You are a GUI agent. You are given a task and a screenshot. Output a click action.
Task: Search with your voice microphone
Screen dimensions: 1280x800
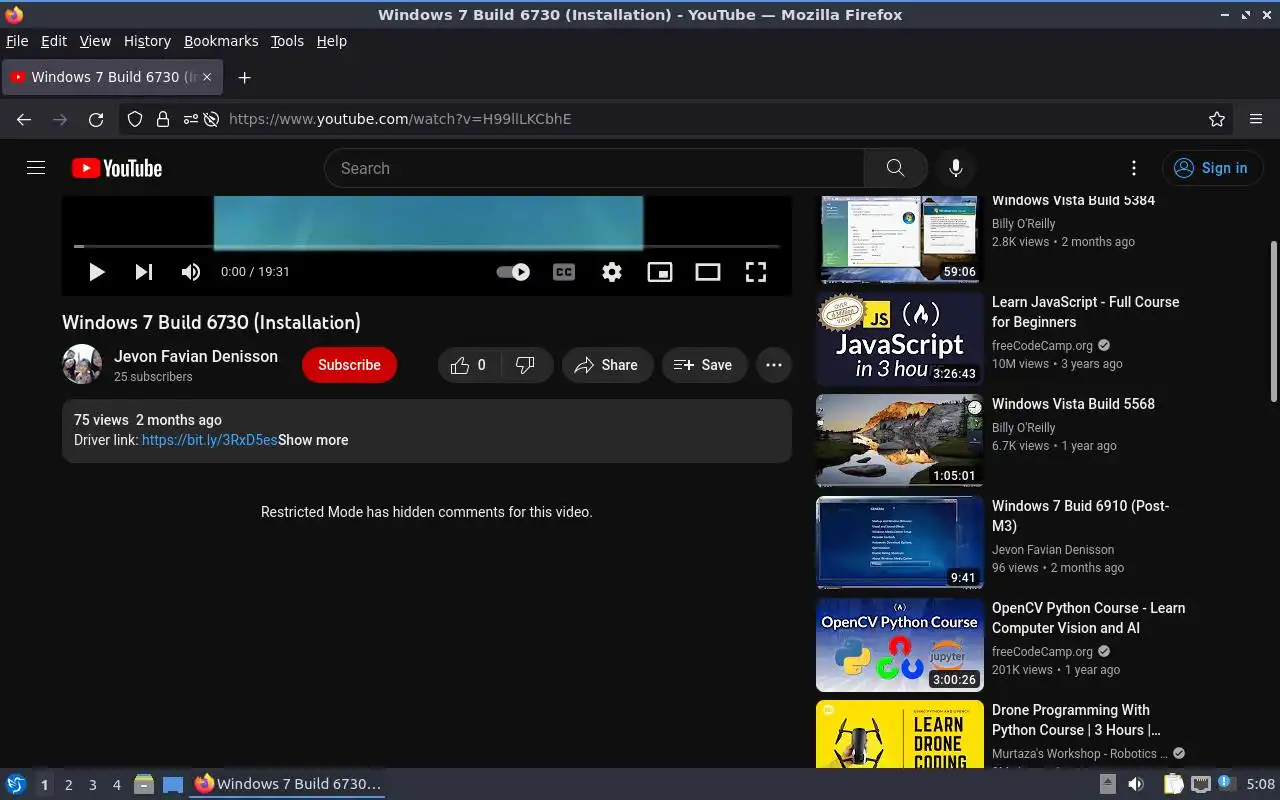click(x=956, y=168)
